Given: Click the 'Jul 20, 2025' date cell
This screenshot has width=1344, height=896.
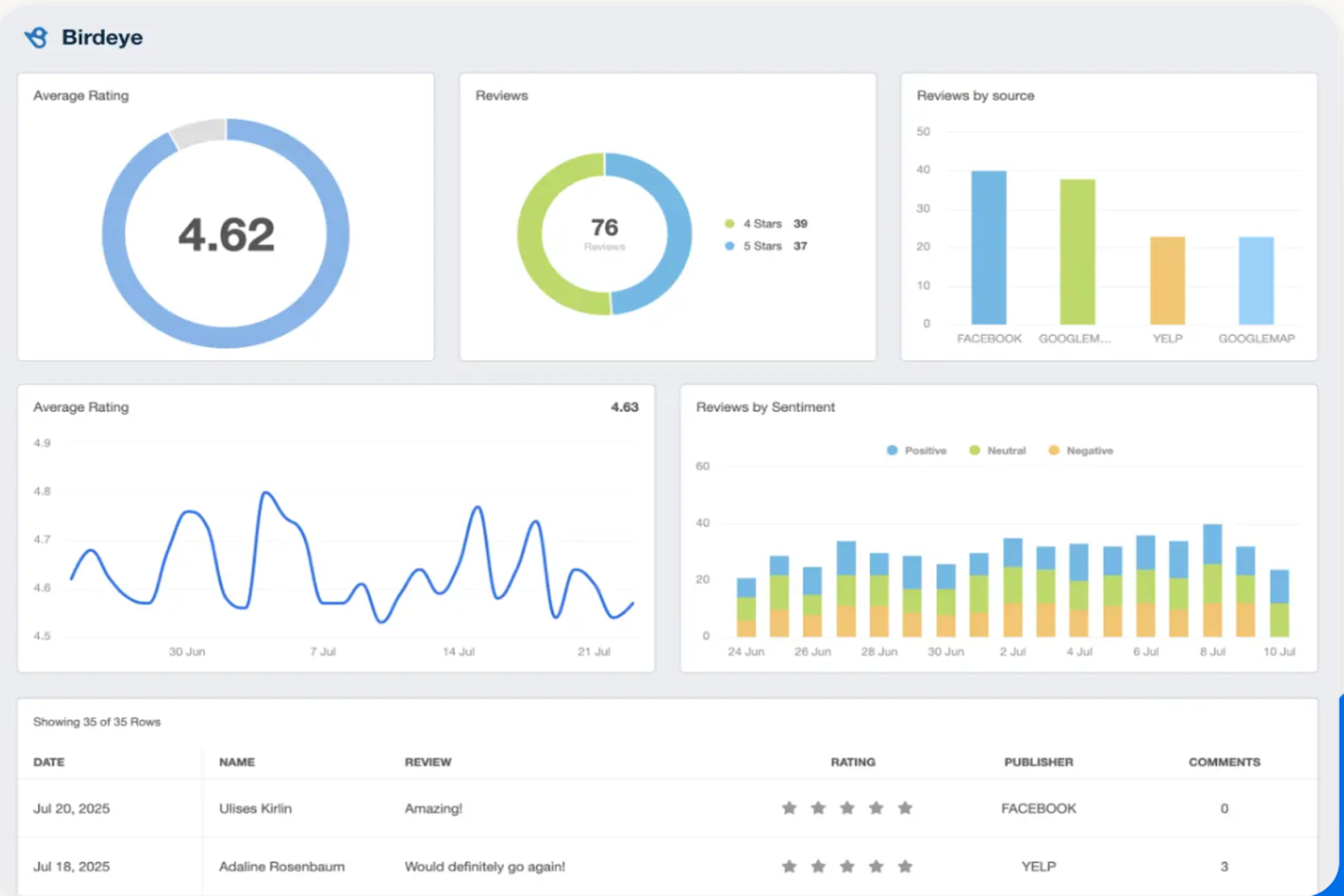Looking at the screenshot, I should tap(71, 808).
